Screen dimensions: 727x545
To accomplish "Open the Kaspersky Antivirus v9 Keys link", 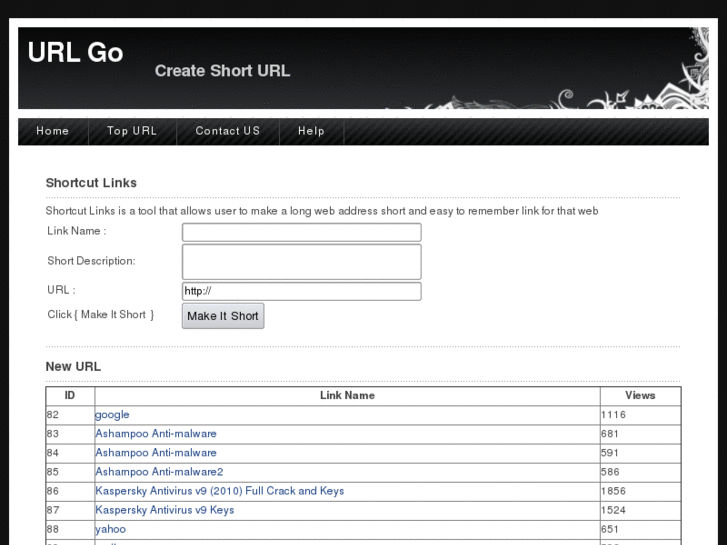I will 165,510.
